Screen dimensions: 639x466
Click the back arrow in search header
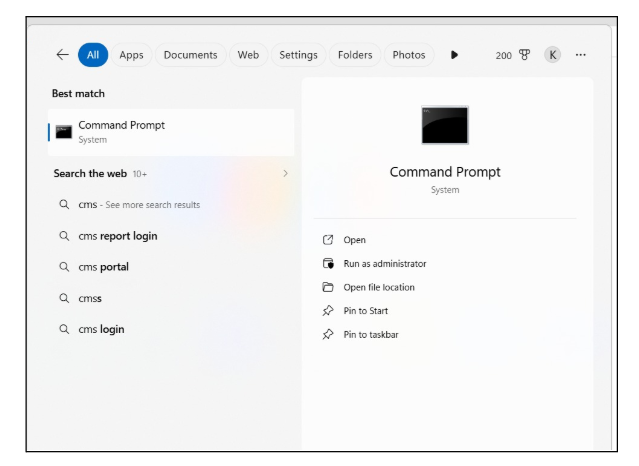pyautogui.click(x=62, y=55)
